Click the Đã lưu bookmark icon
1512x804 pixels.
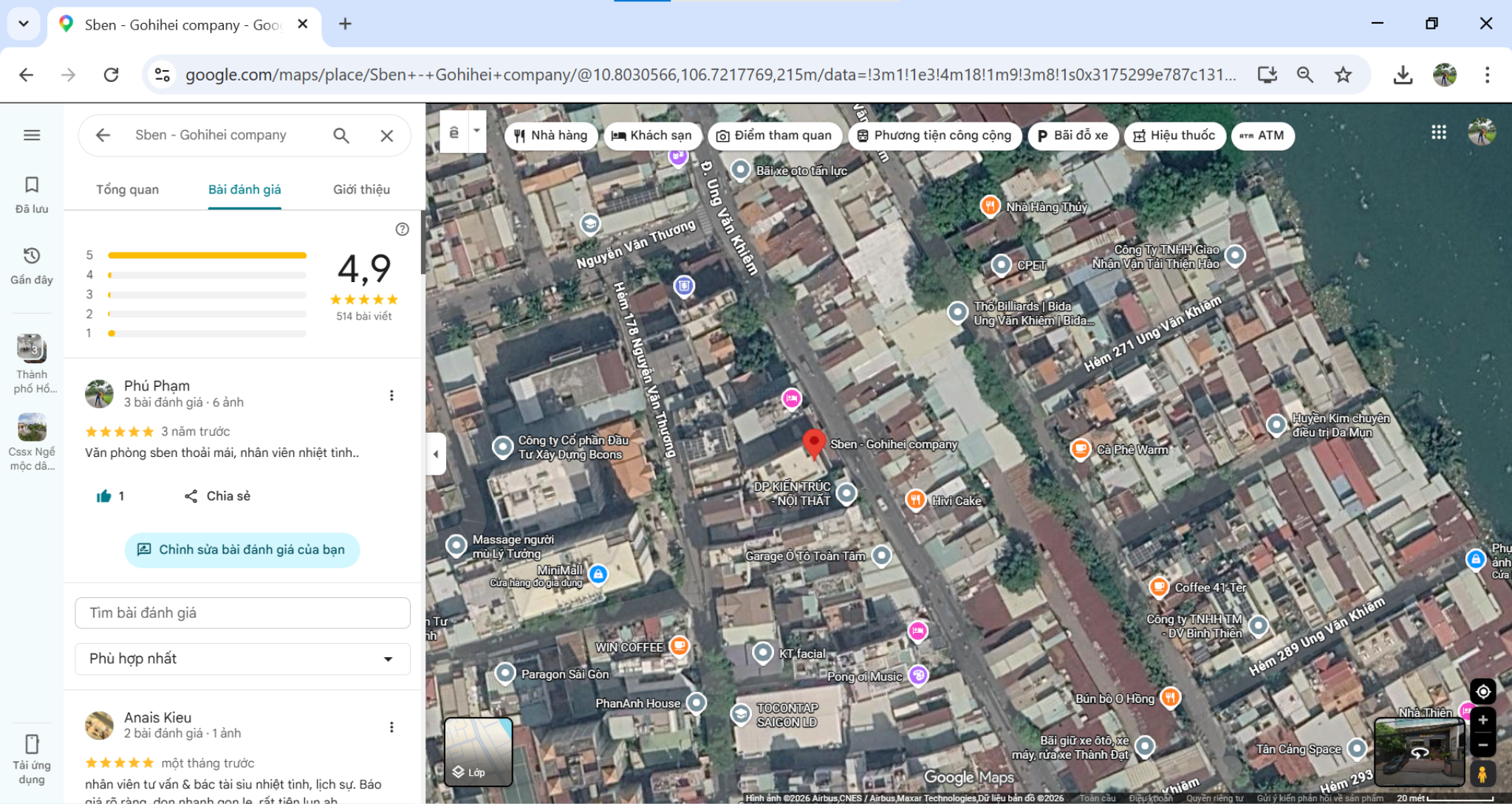click(x=32, y=185)
